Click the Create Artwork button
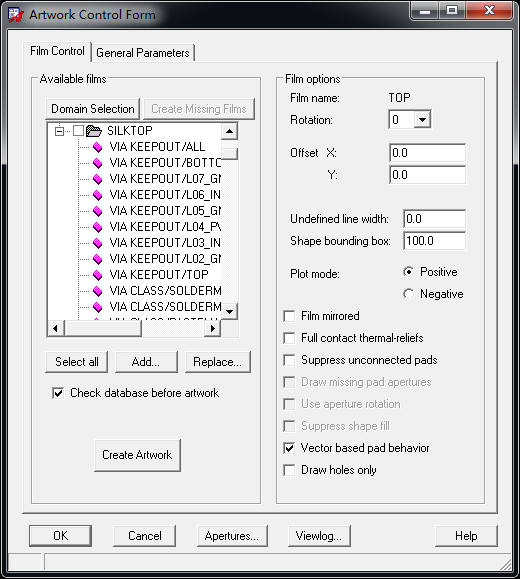 click(137, 455)
